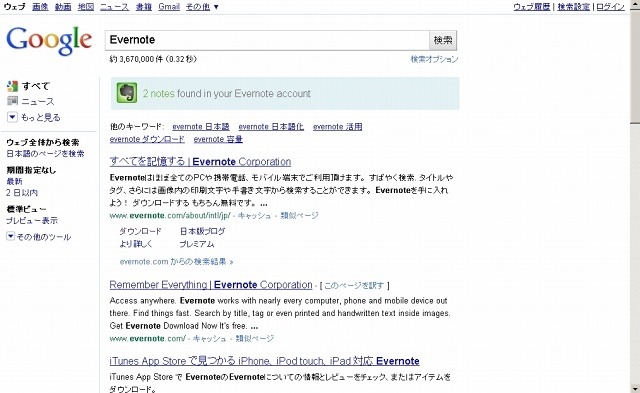Click the vertical scrollbar thumb
This screenshot has height=393, width=640.
[x=635, y=67]
